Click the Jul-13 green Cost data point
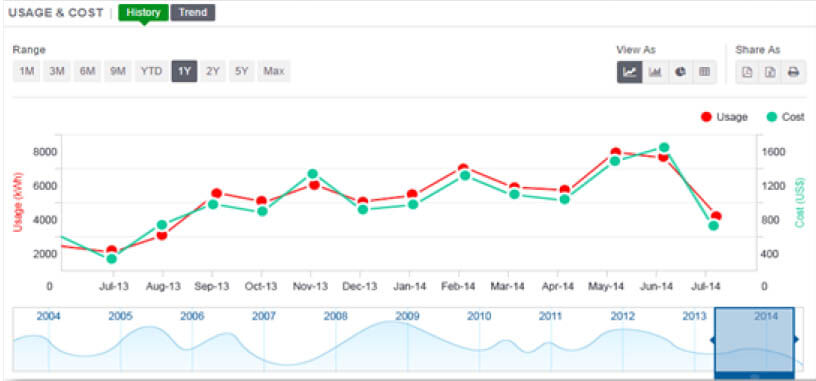Viewport: 816px width, 381px height. [111, 259]
